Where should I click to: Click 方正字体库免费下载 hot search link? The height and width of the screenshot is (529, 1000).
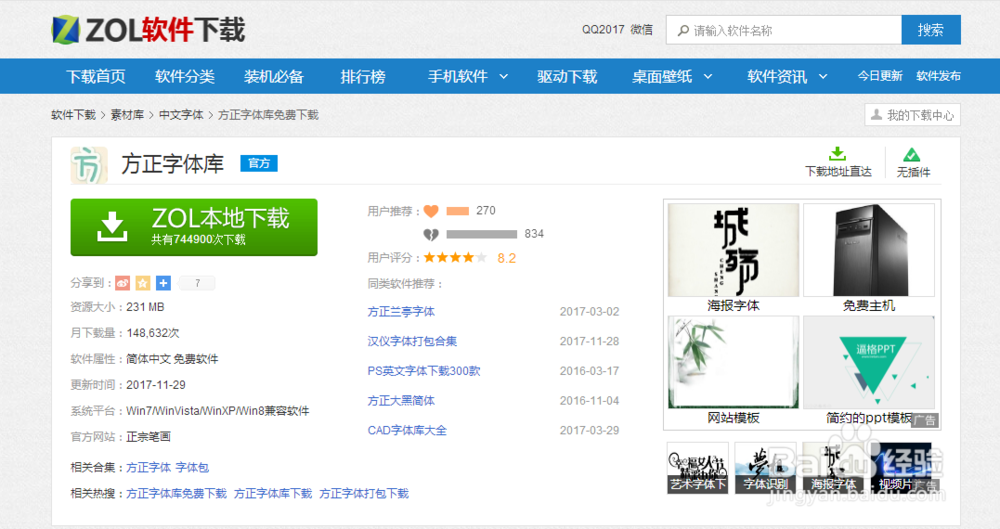click(x=176, y=493)
